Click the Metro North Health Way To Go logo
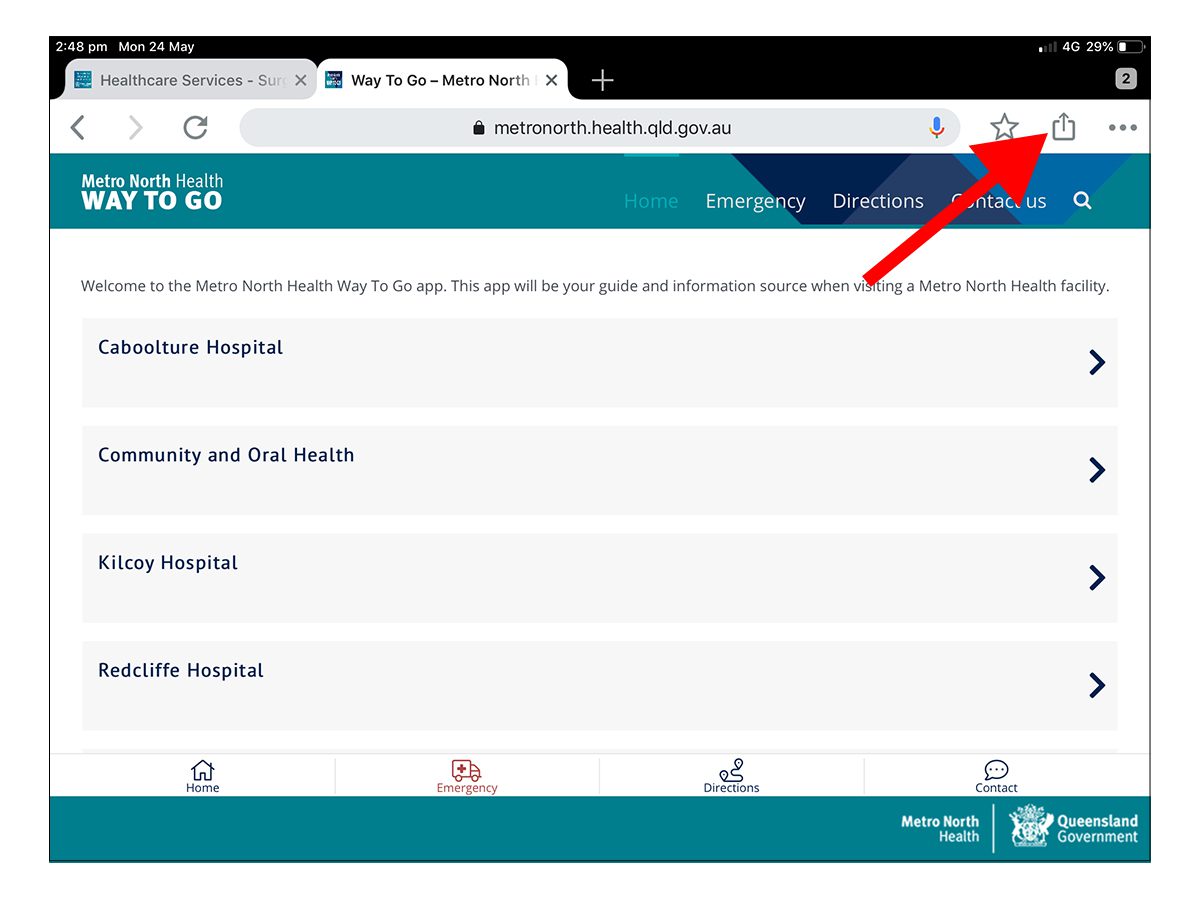This screenshot has height=900, width=1200. pyautogui.click(x=152, y=192)
